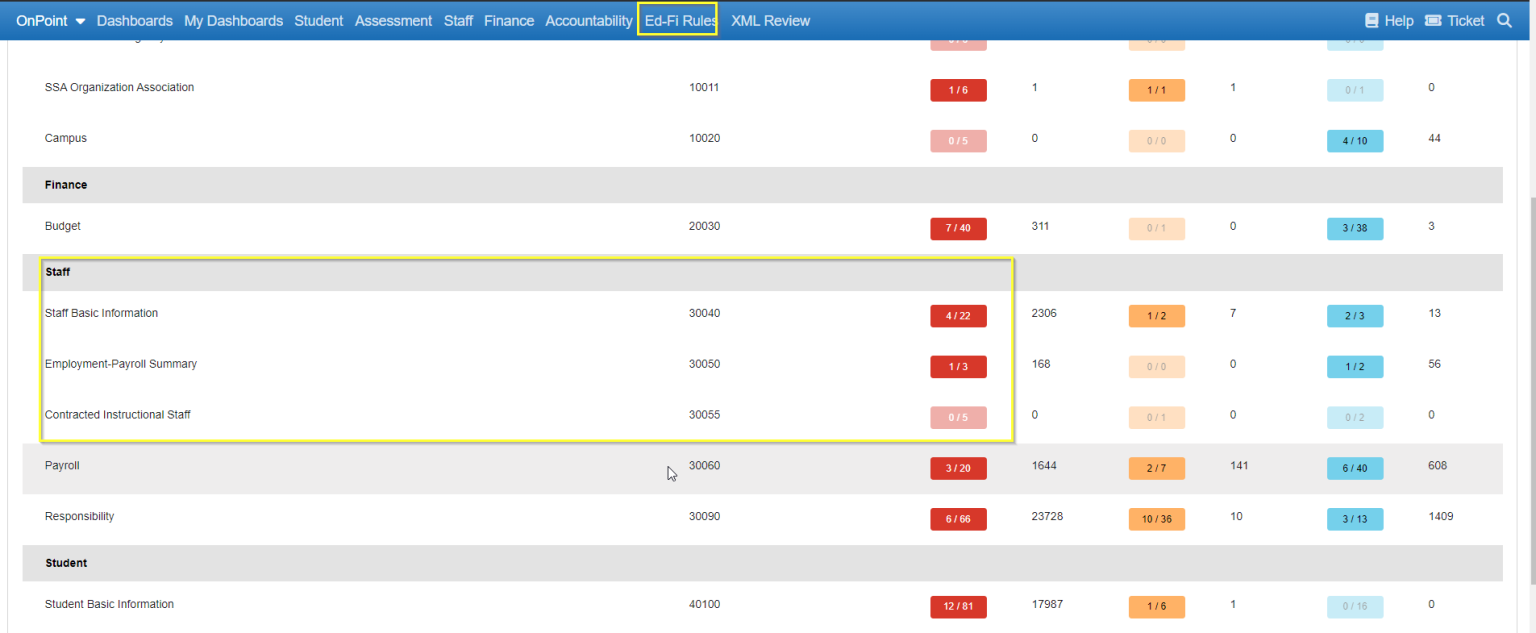Expand the OnPoint dropdown menu
The width and height of the screenshot is (1536, 633).
click(50, 20)
